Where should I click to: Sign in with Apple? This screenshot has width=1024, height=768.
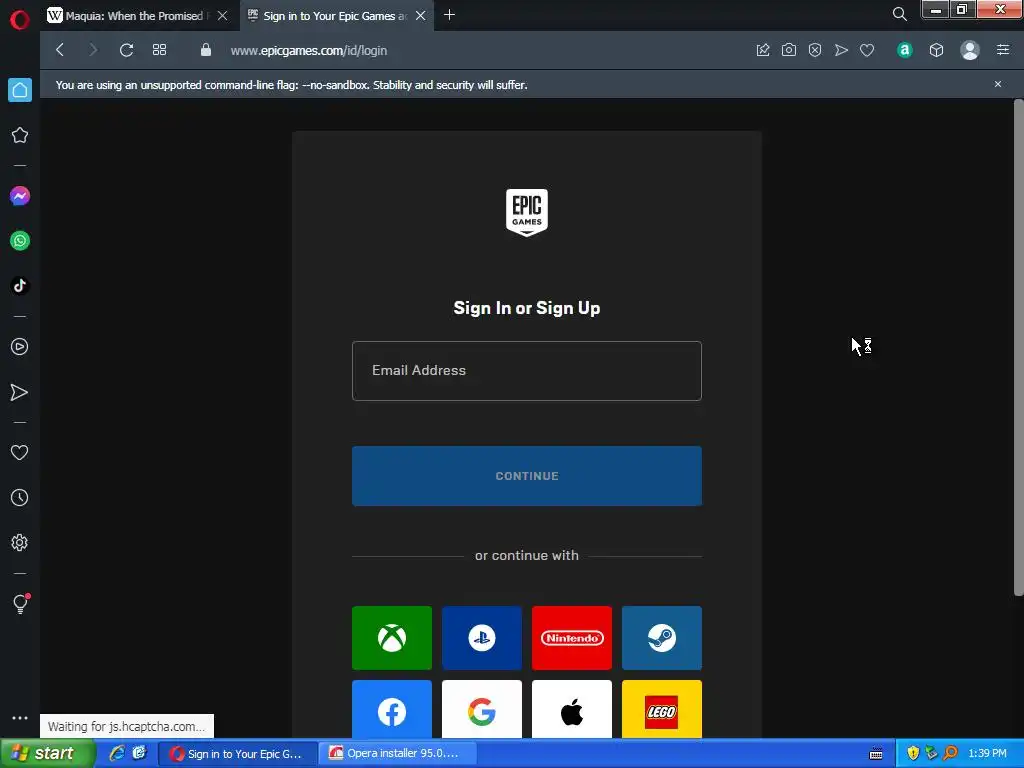click(x=572, y=709)
